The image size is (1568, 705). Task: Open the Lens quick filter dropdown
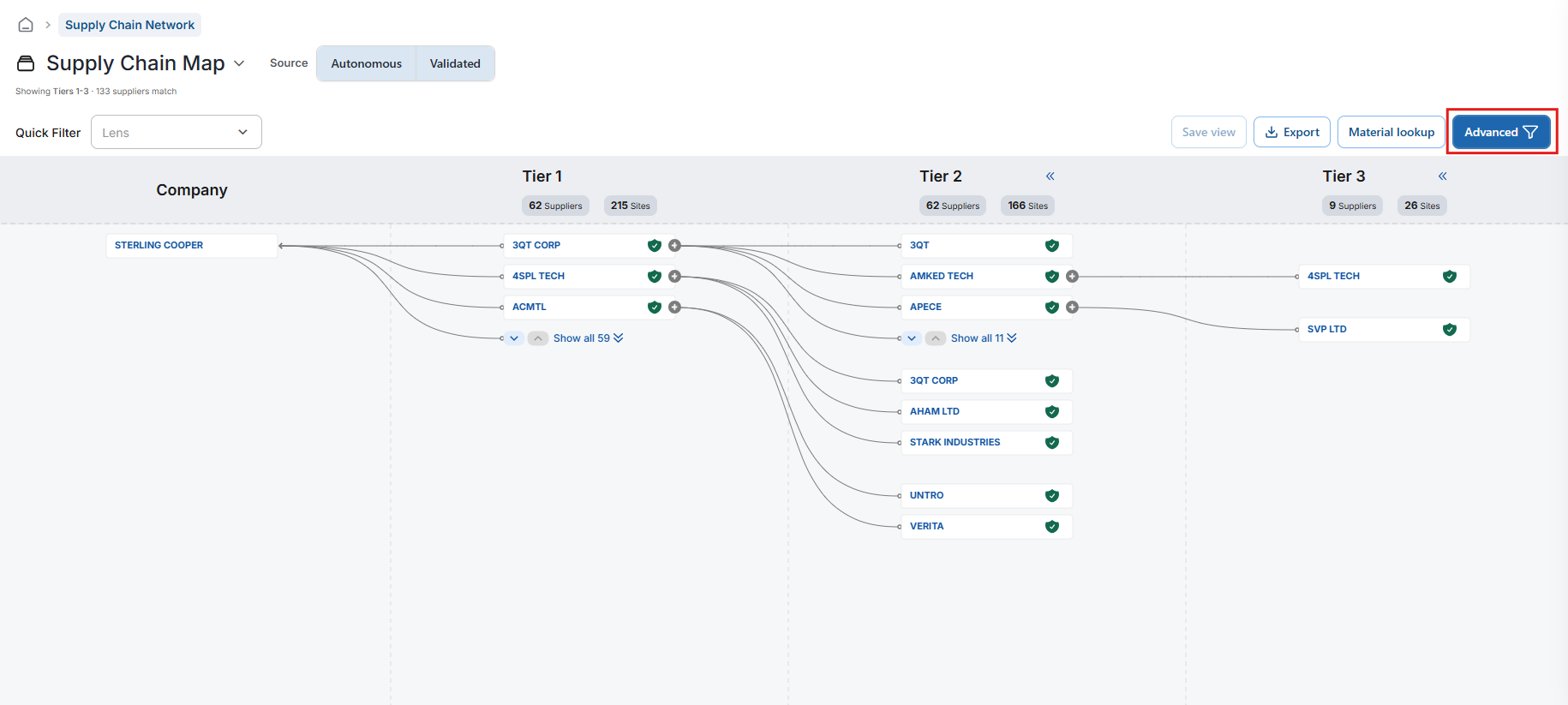point(177,132)
